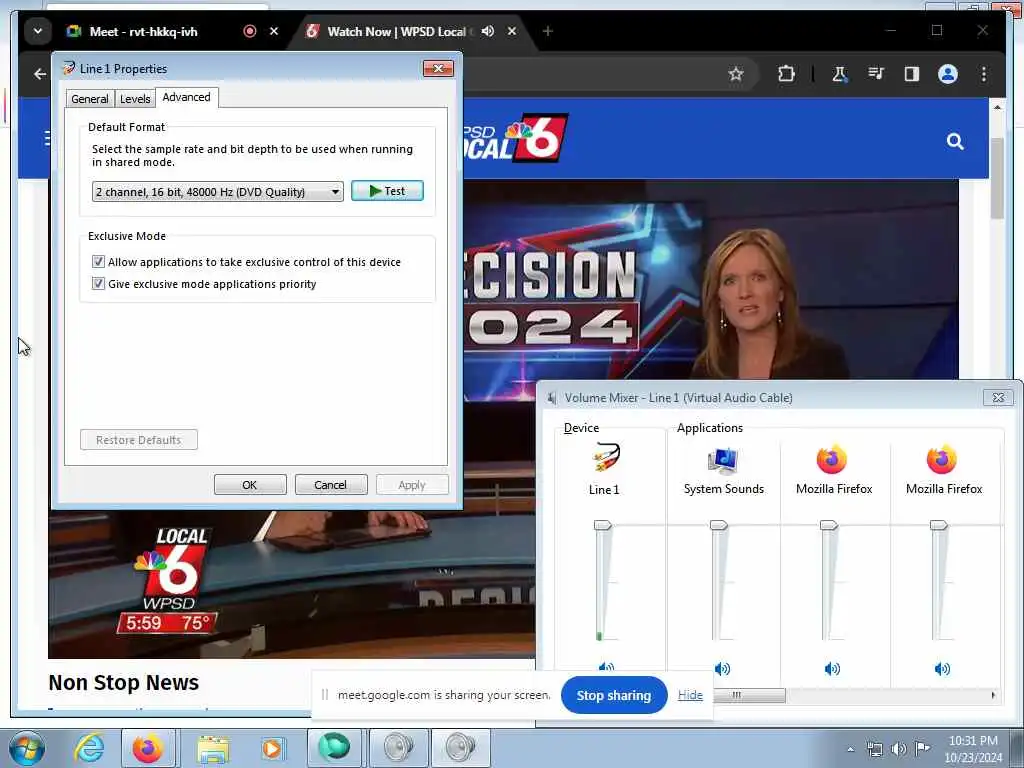Open Windows Media Player on taskbar
Screen dimensions: 1024x768
pos(272,748)
